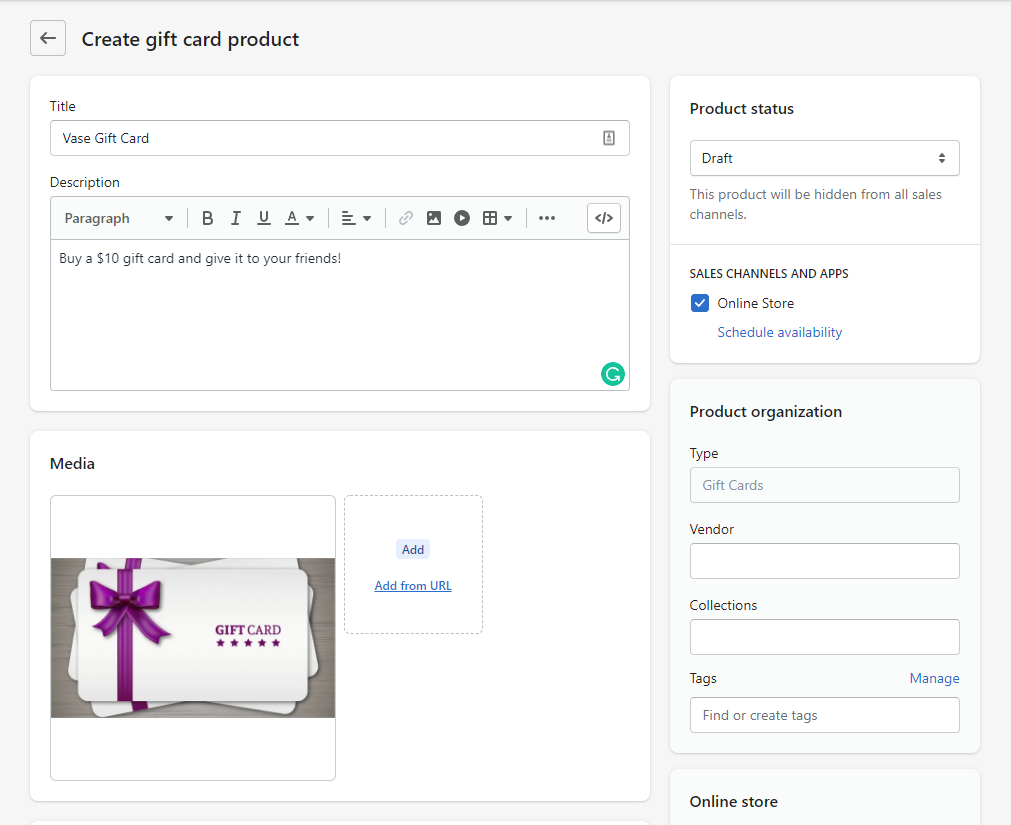Click the Add media button

point(413,549)
